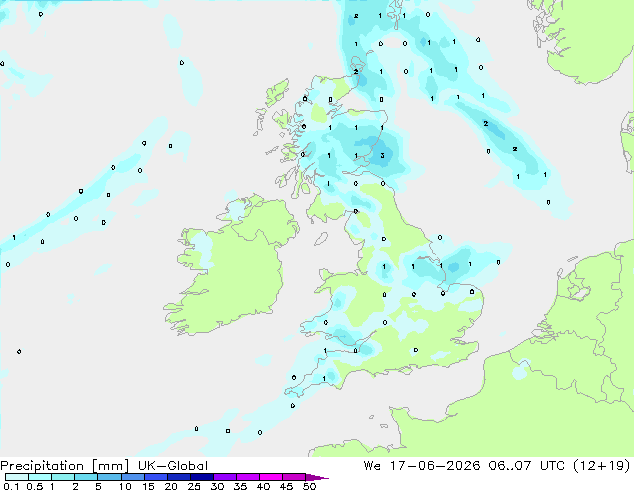Screen dimensions: 634x490
Task: Click the 2–5 mm legend color swatch
Action: 86,477
